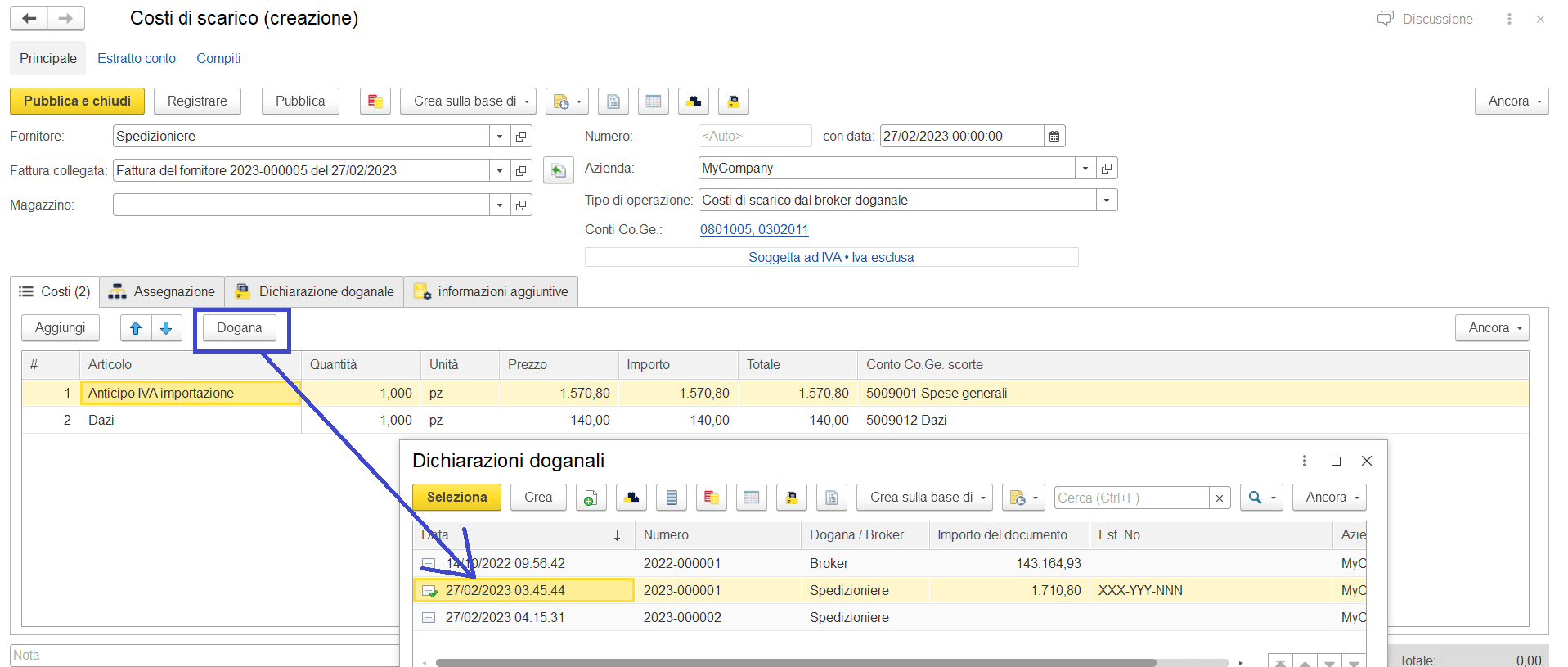Clear the Cerca search field with the X

coord(1220,498)
